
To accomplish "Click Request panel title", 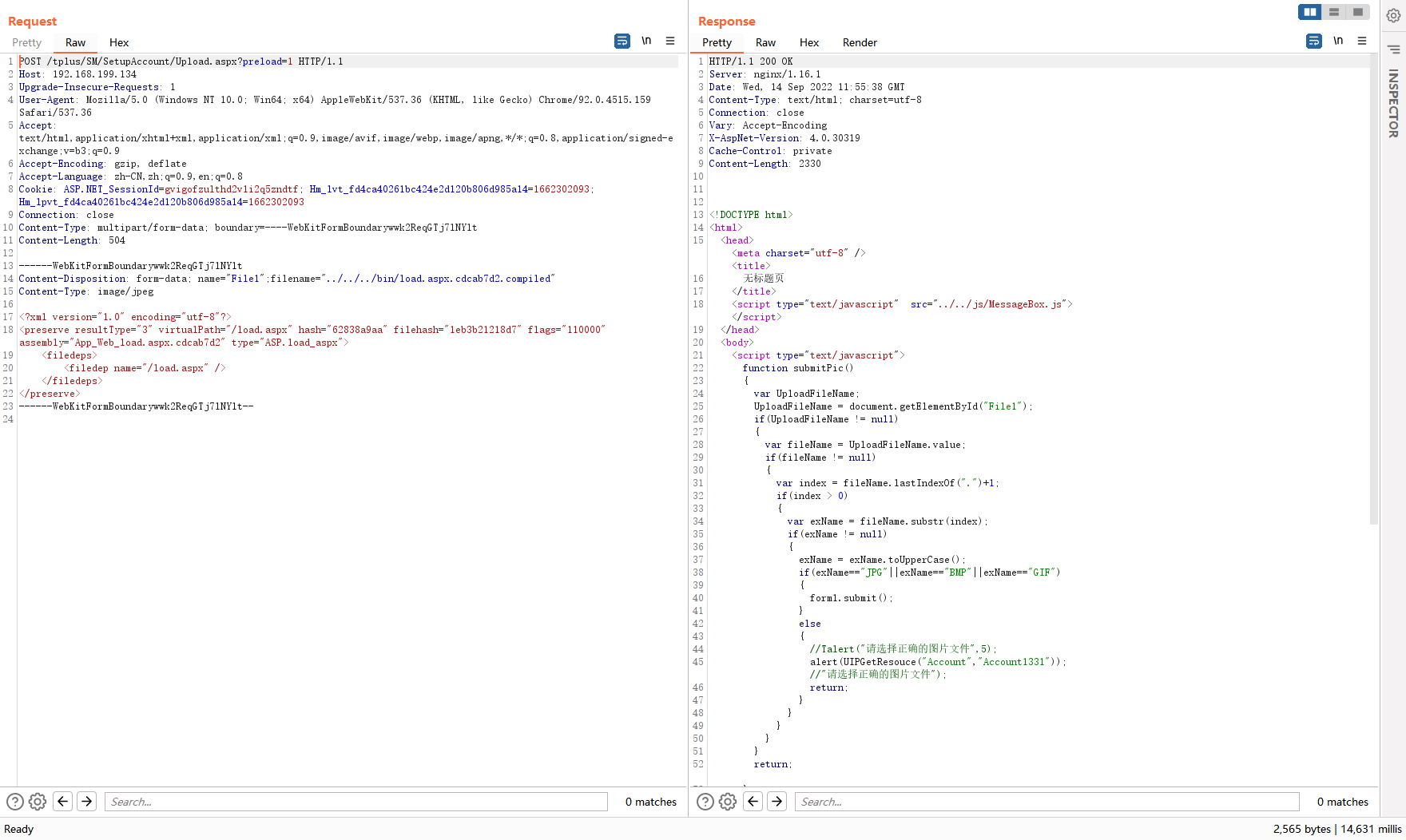I will pyautogui.click(x=32, y=22).
